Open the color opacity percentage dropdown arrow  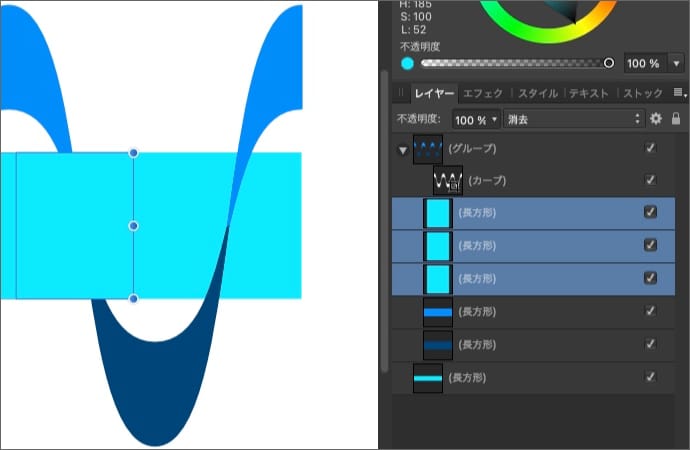677,63
